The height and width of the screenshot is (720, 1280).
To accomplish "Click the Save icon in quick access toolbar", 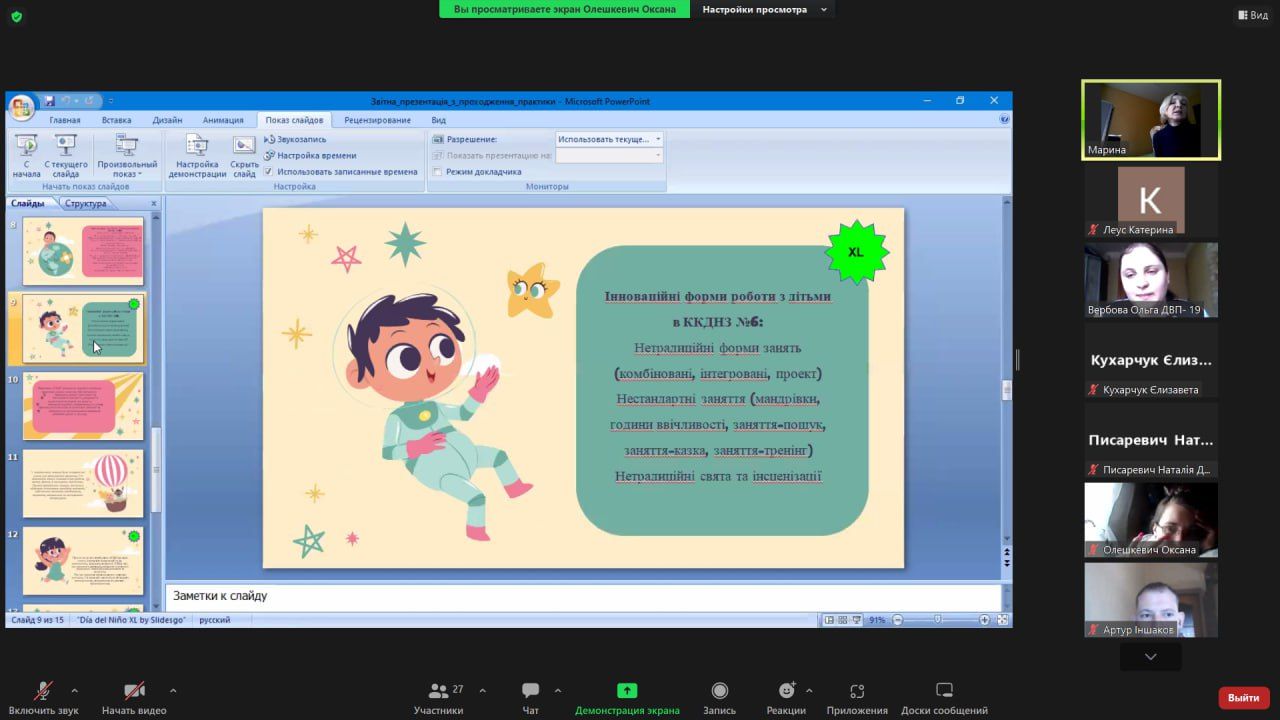I will click(49, 101).
